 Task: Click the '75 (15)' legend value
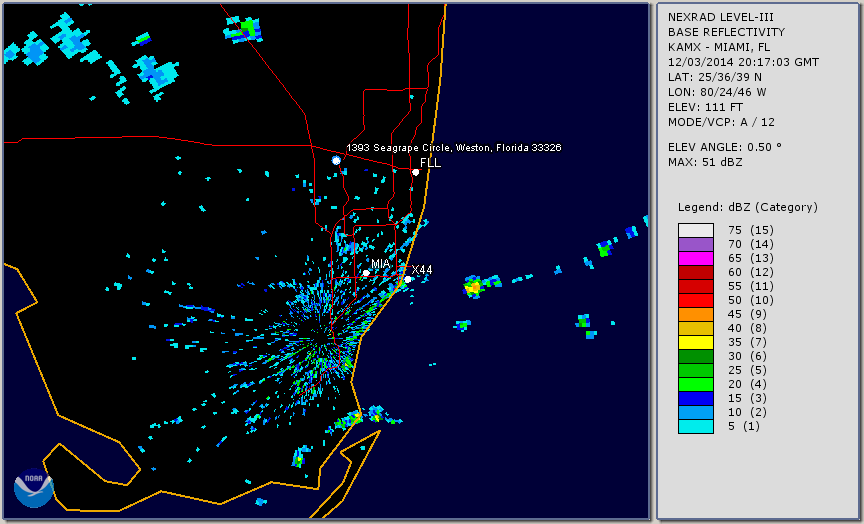click(750, 230)
